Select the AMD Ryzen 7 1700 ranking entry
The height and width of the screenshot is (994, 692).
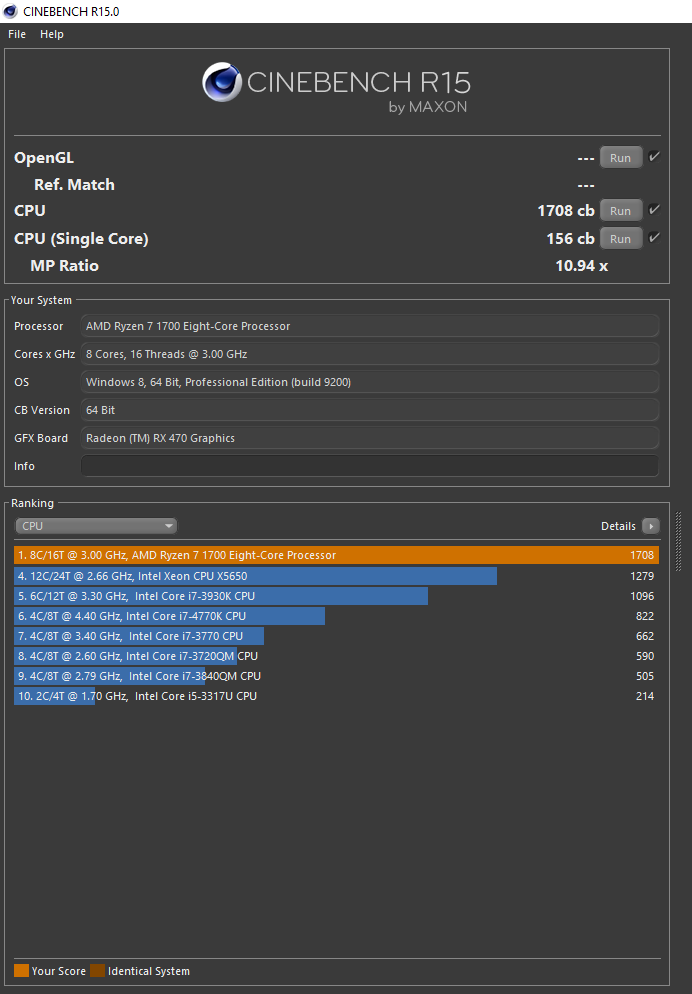(x=336, y=555)
